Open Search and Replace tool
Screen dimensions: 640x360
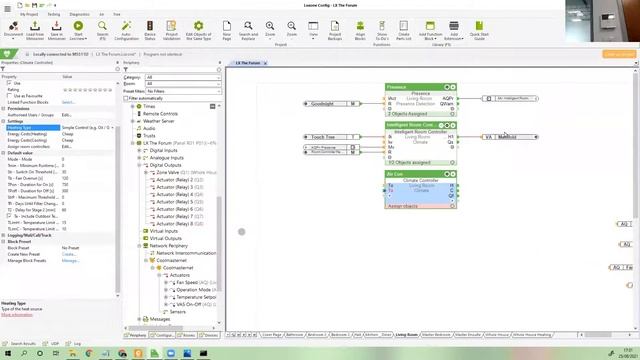point(248,30)
